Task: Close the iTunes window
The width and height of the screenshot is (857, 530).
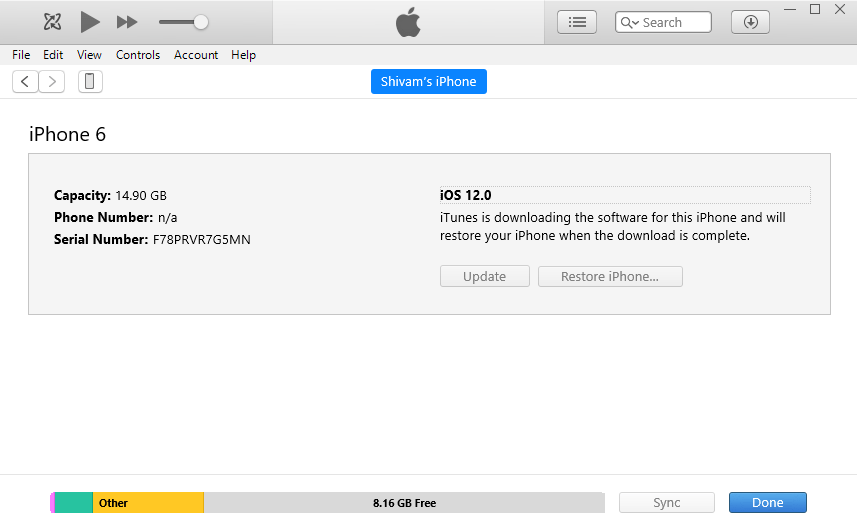Action: click(x=840, y=9)
